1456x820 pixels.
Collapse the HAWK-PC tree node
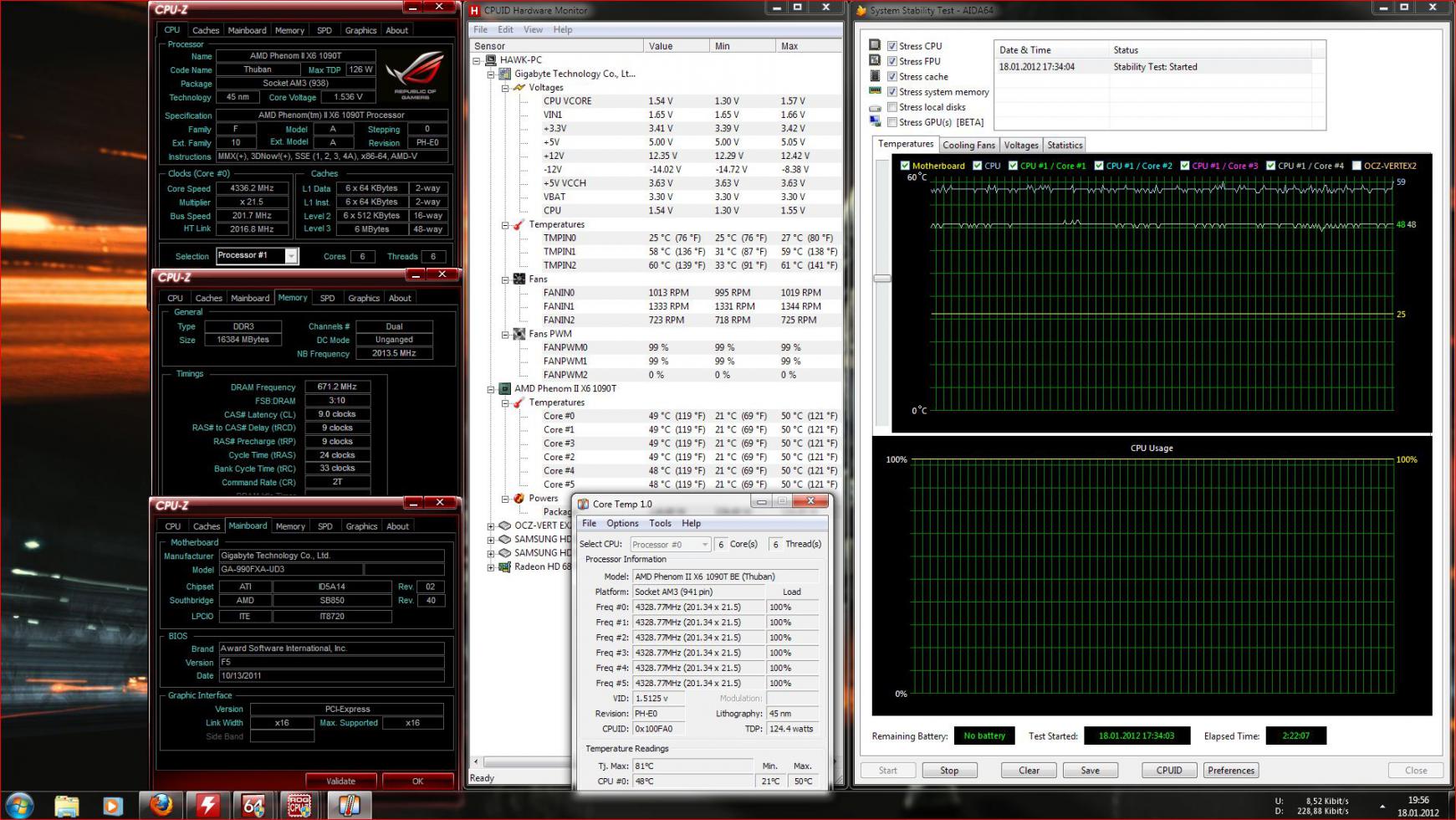[477, 60]
